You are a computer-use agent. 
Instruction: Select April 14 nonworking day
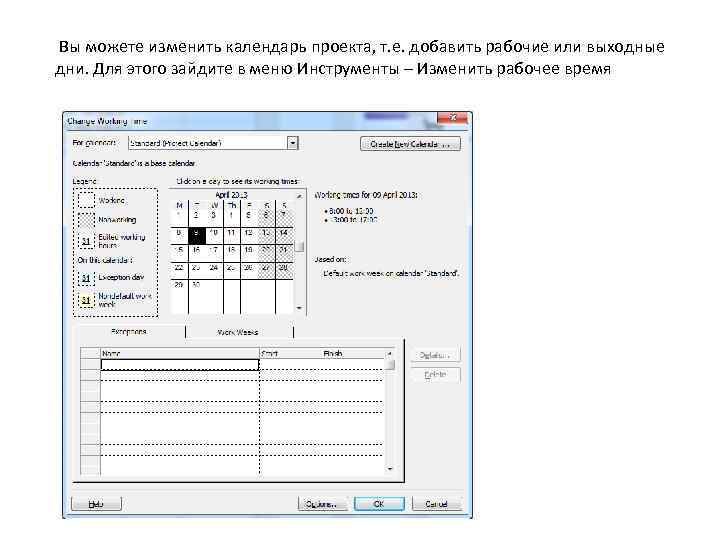284,236
